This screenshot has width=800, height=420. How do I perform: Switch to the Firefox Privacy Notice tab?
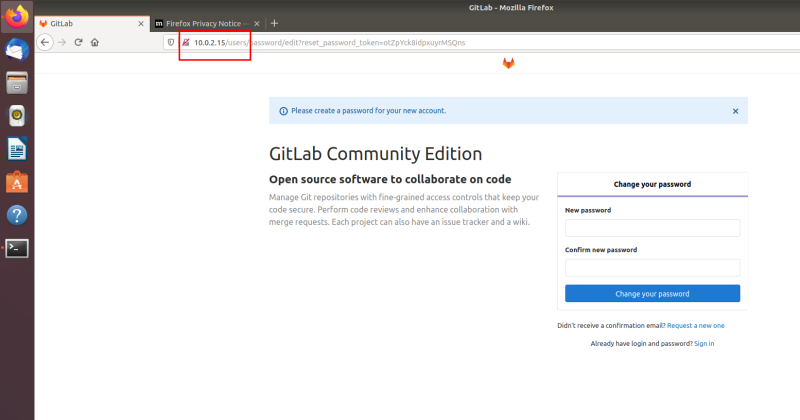click(x=208, y=23)
